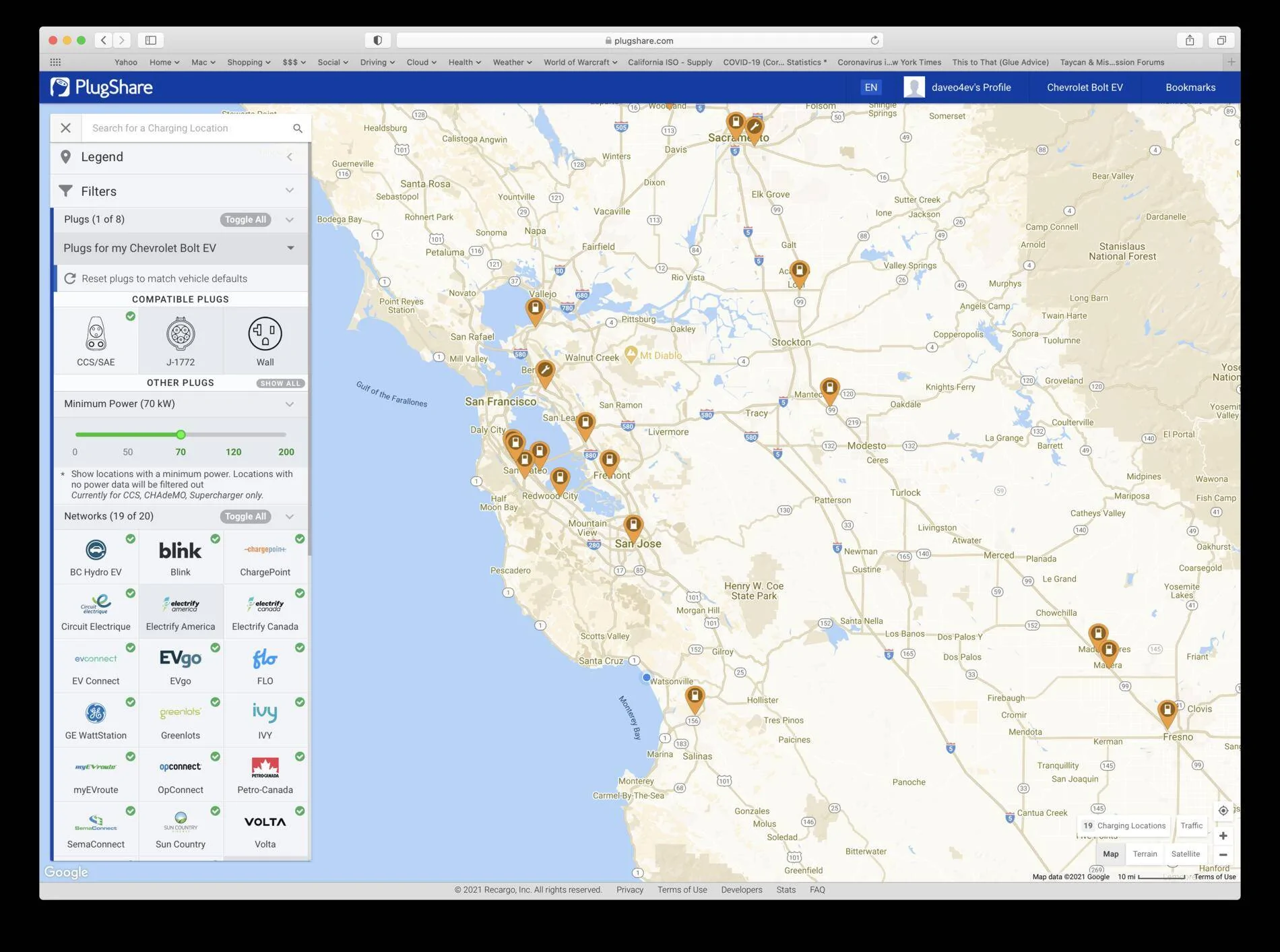Click the charging pin near Fremont
Viewport: 1280px width, 952px height.
point(609,462)
